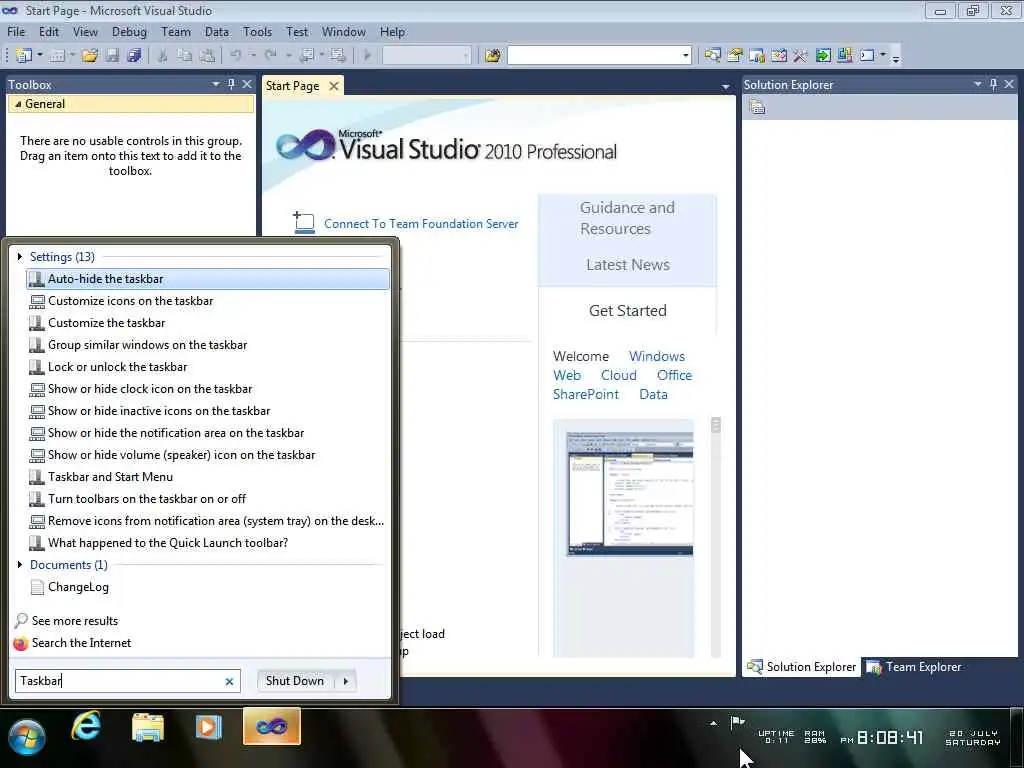Click the Start Page screenshot thumbnail
This screenshot has height=768, width=1024.
coord(630,494)
